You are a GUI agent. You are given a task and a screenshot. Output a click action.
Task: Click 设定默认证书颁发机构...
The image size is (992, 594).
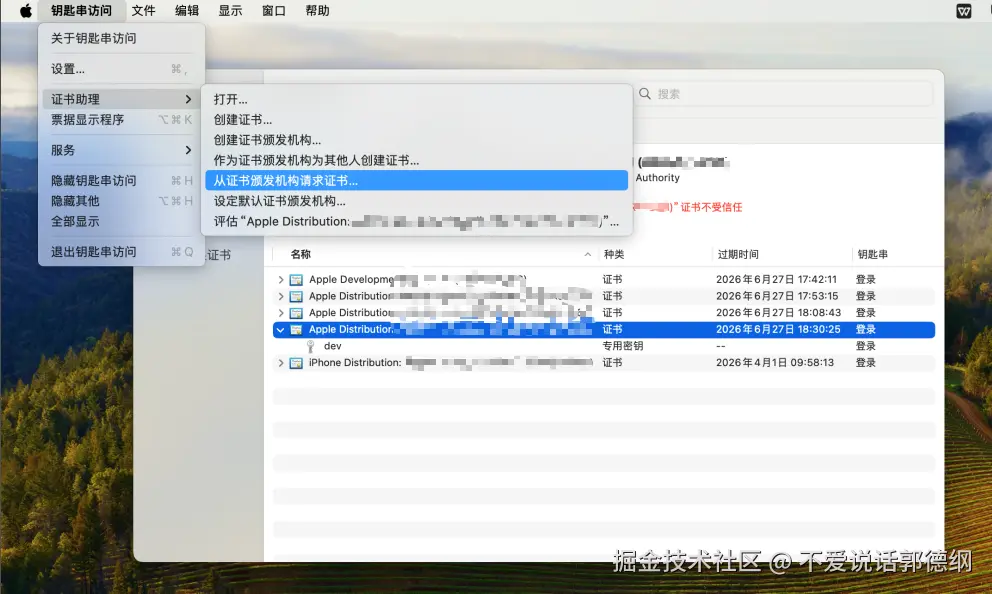(x=416, y=201)
